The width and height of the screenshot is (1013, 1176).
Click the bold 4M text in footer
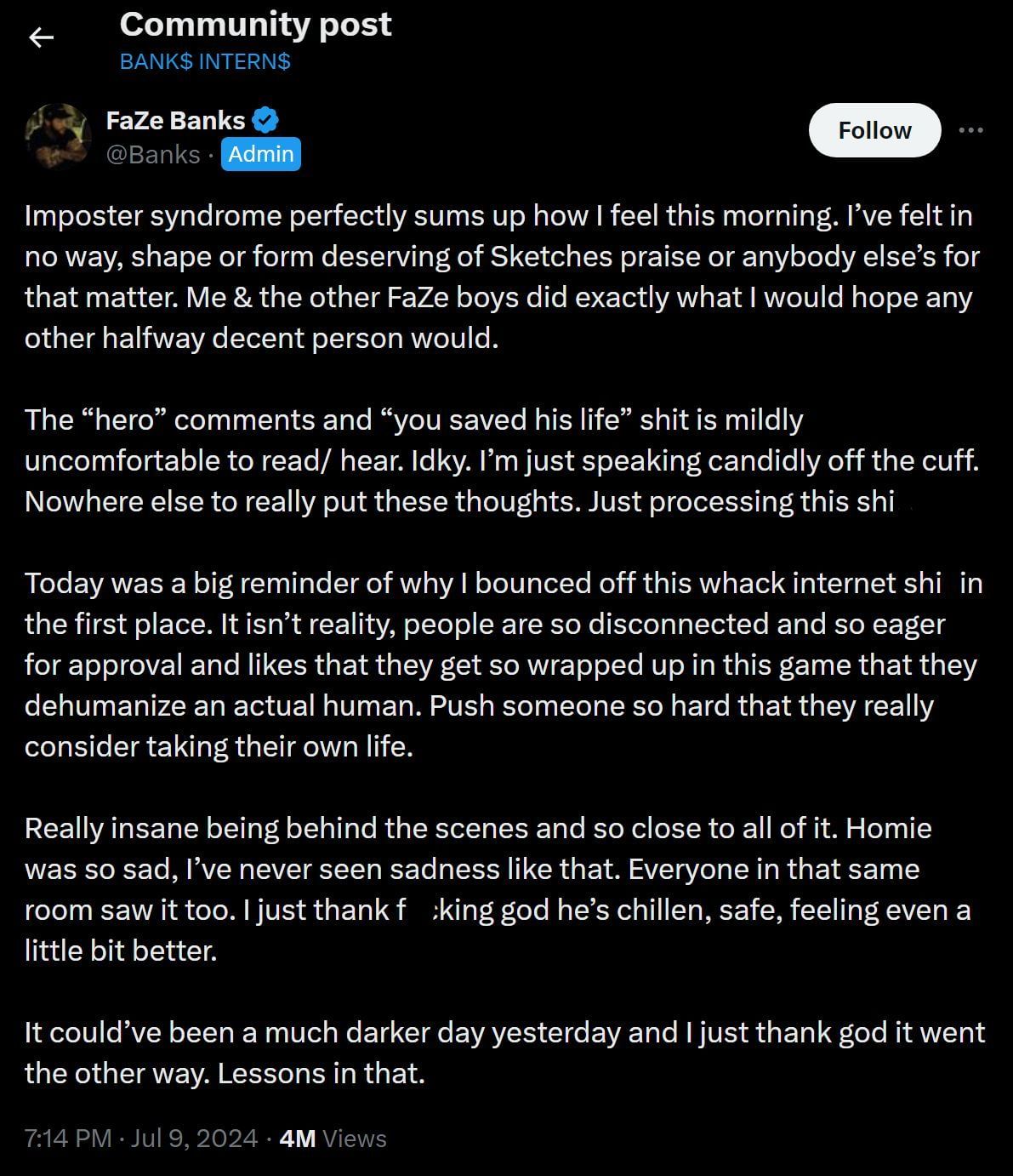tap(297, 1138)
